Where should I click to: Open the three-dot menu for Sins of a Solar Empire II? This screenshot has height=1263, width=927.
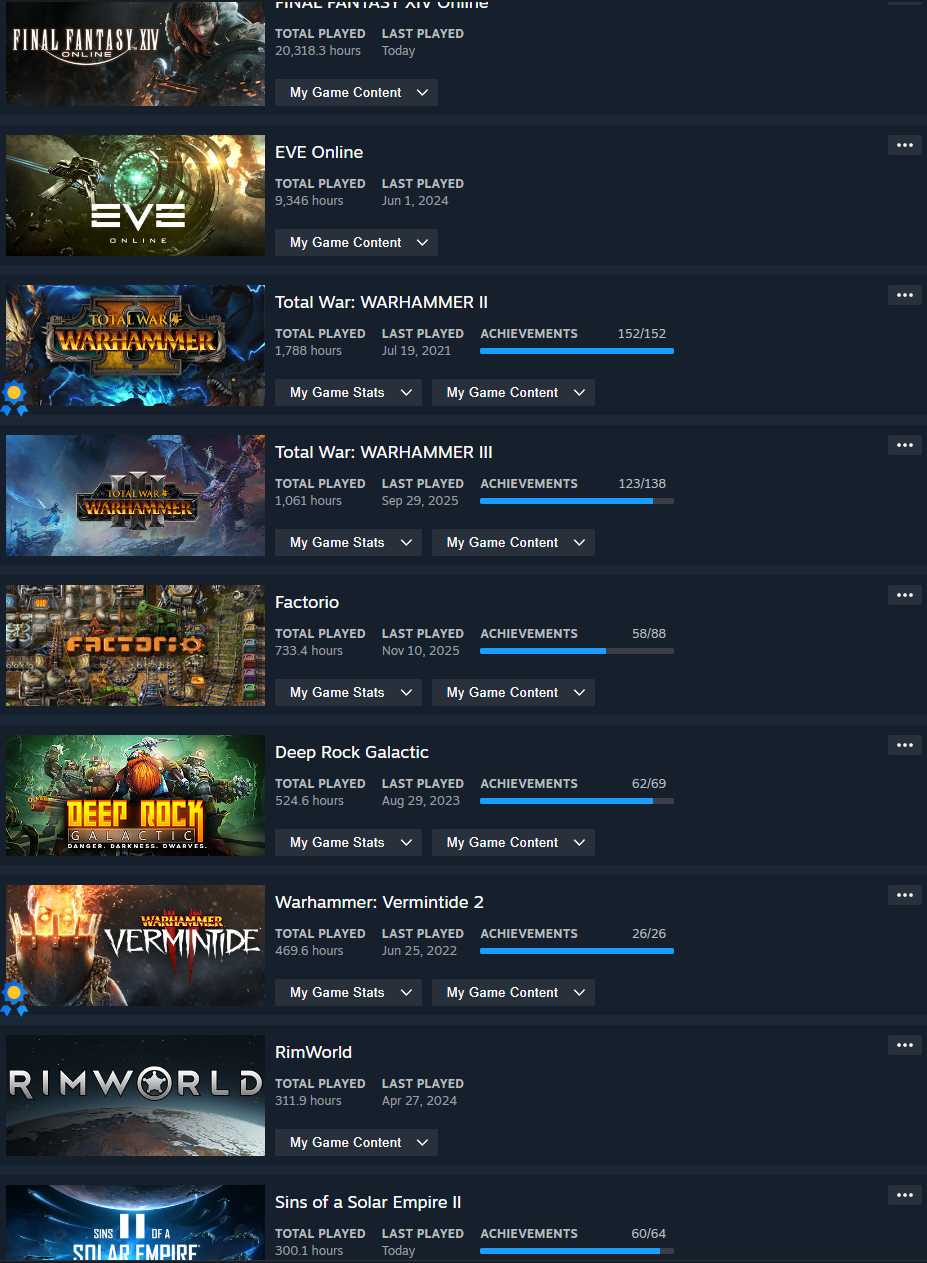(x=904, y=1195)
